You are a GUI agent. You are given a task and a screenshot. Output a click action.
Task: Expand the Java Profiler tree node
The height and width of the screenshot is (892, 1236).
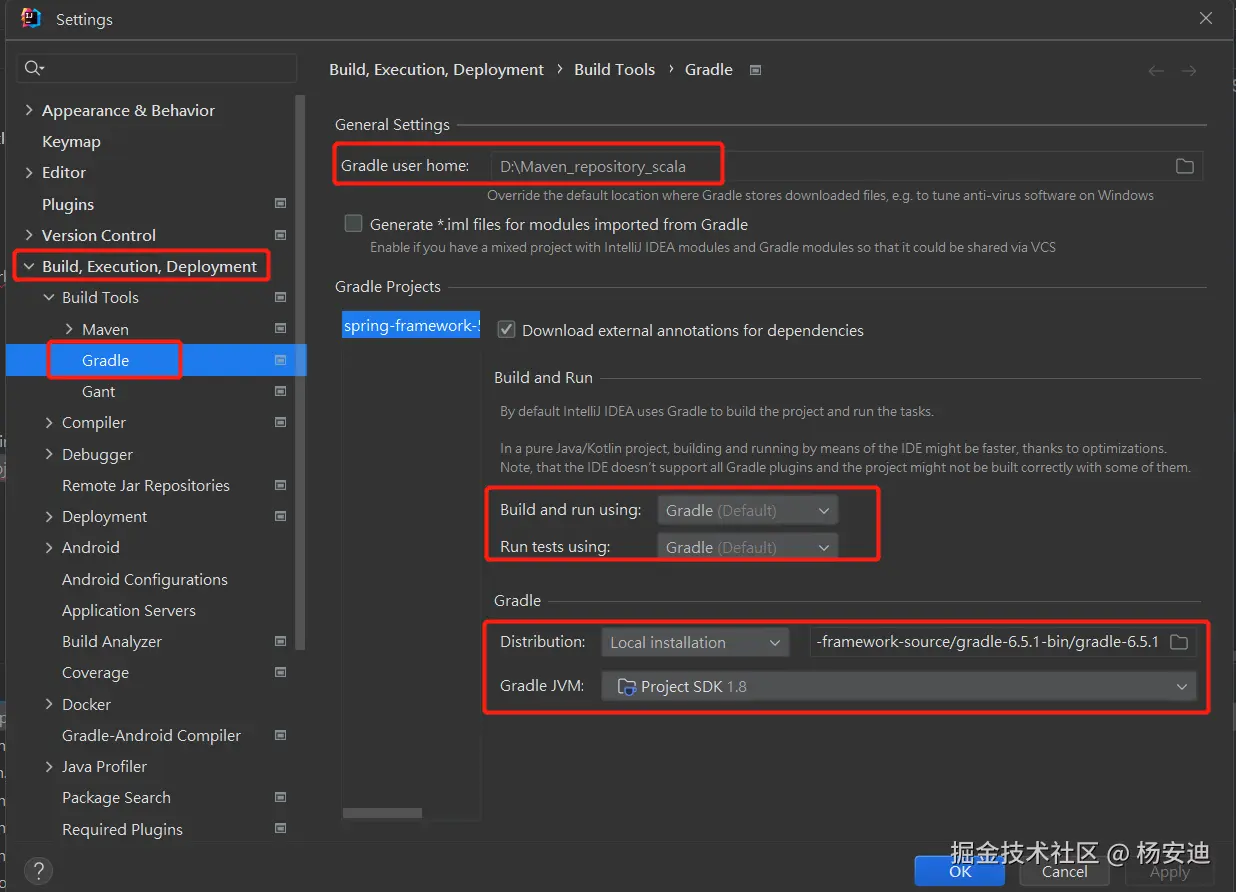pos(49,766)
